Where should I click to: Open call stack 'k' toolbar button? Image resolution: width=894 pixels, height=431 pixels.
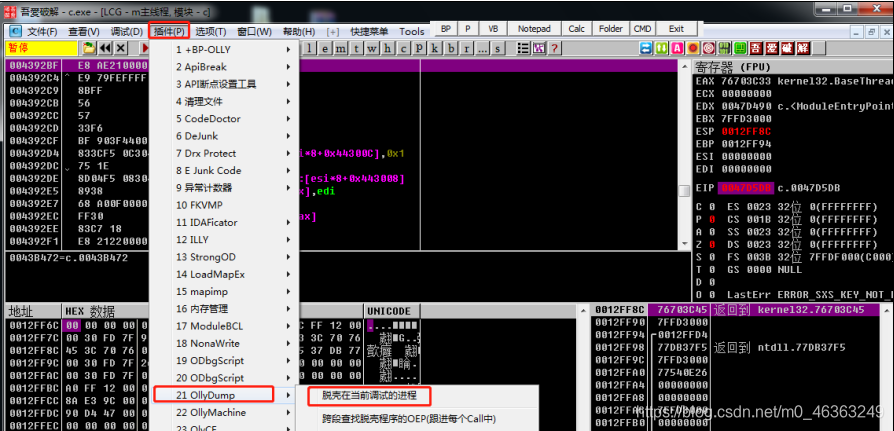(435, 48)
